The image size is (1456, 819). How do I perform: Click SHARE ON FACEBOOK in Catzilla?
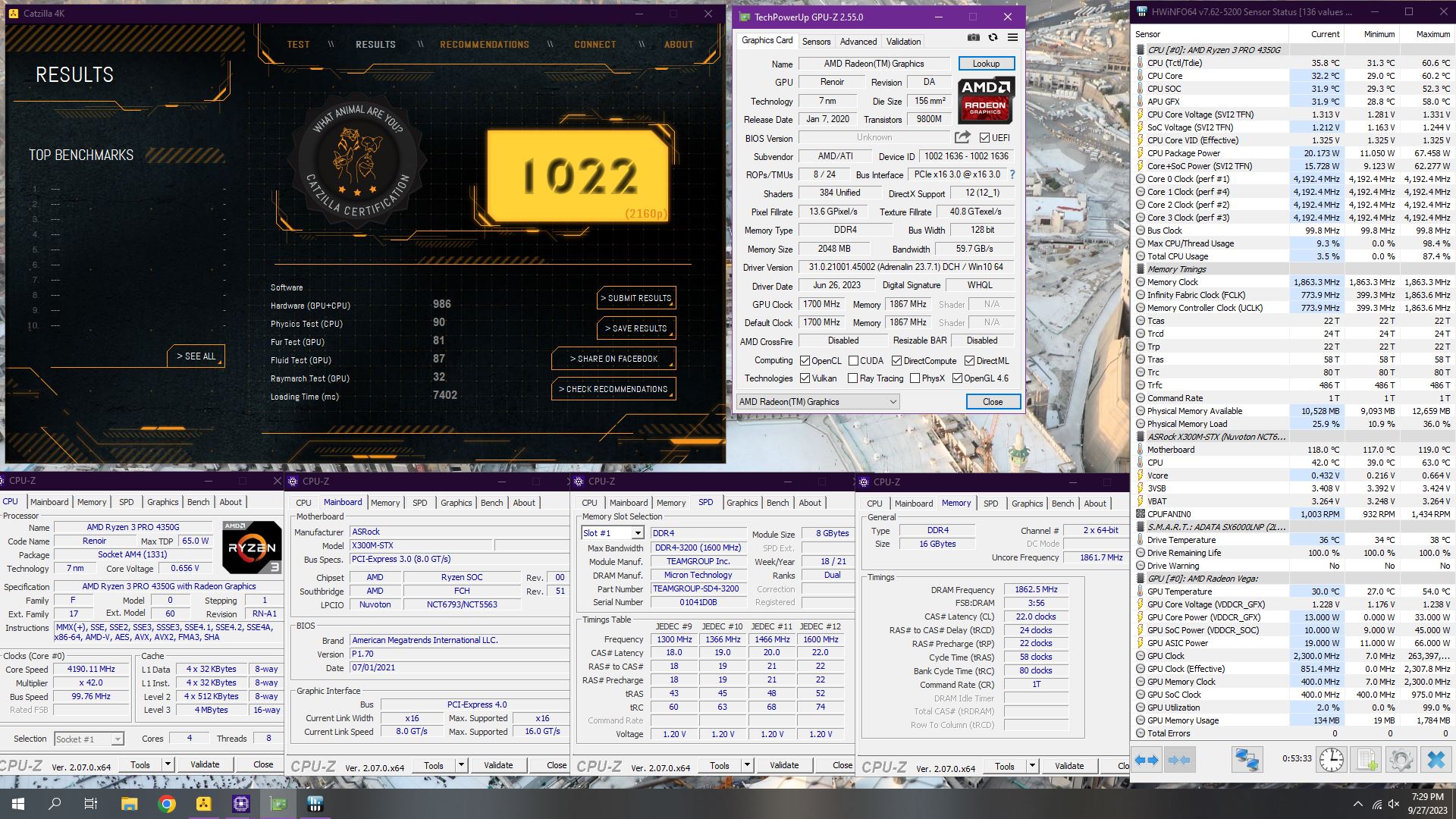[613, 359]
